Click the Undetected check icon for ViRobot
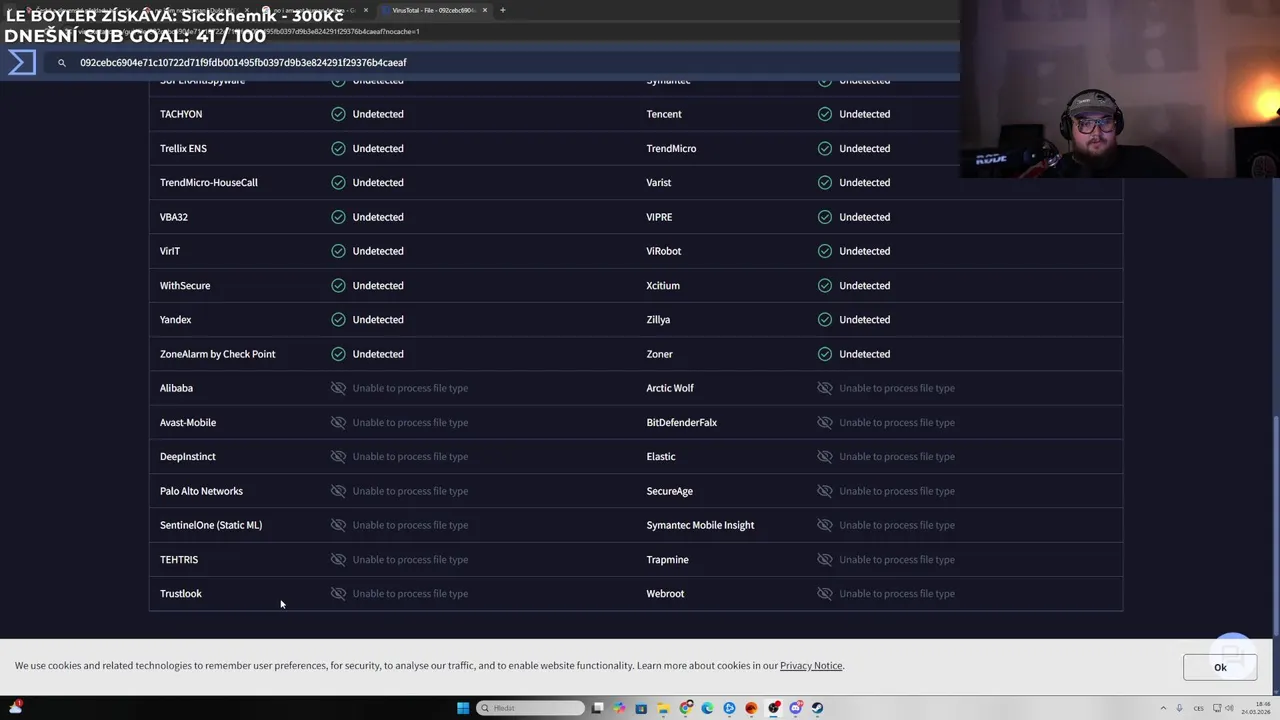1280x720 pixels. 825,251
